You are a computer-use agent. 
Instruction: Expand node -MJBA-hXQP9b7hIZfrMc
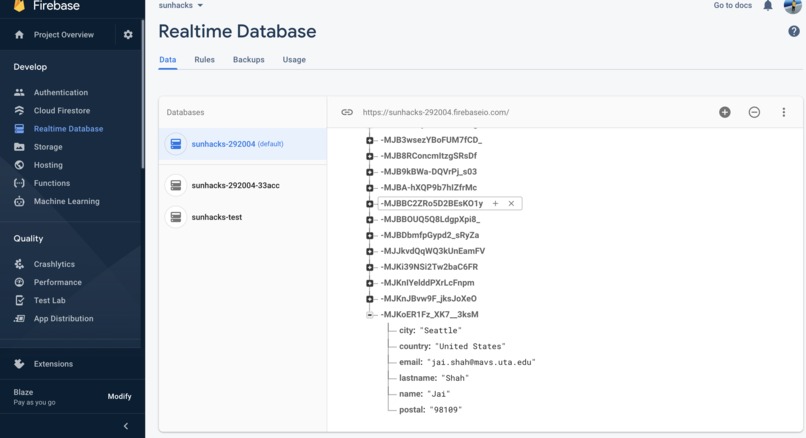coord(370,188)
